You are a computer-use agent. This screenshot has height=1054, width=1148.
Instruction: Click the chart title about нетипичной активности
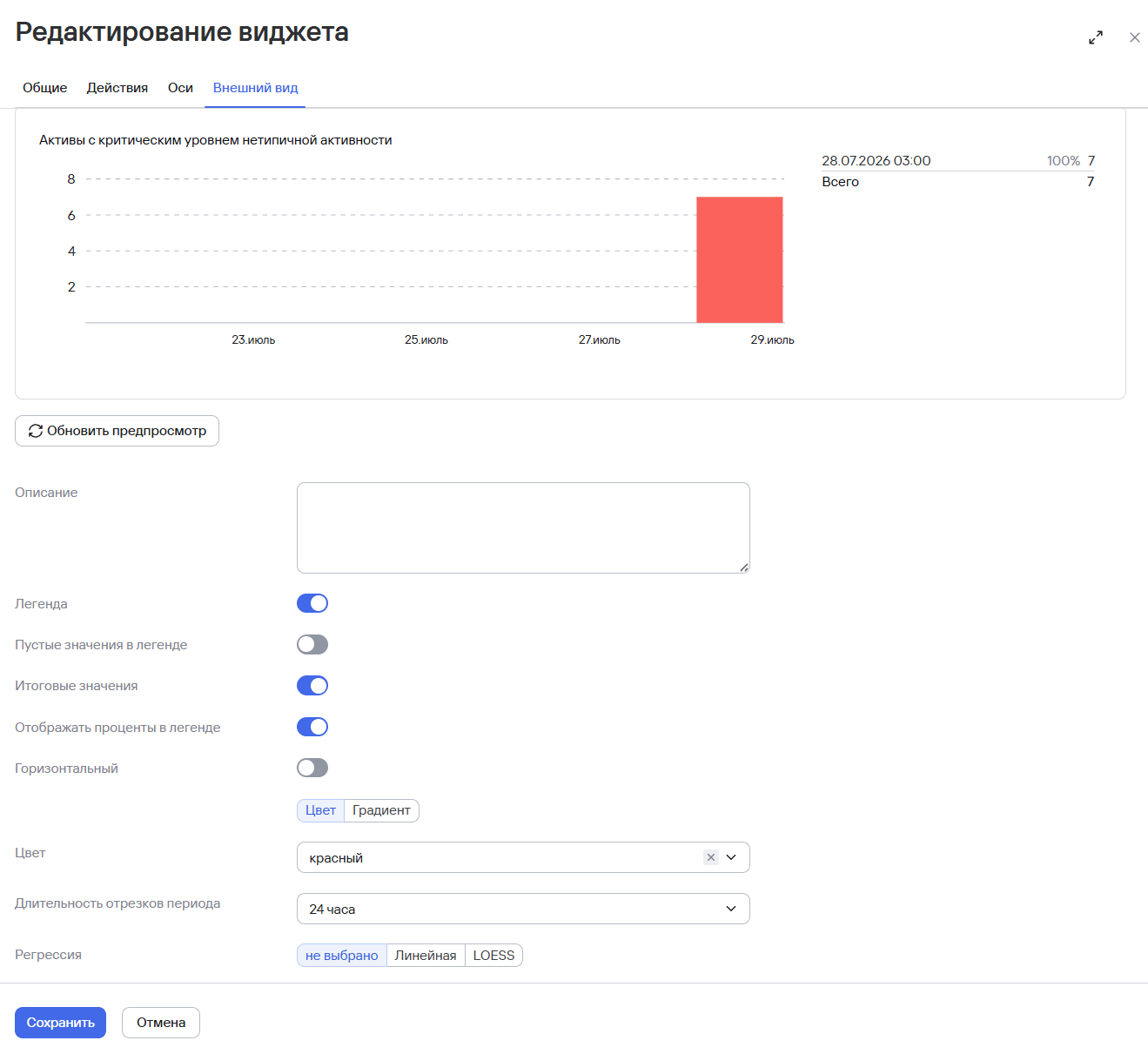(x=216, y=140)
